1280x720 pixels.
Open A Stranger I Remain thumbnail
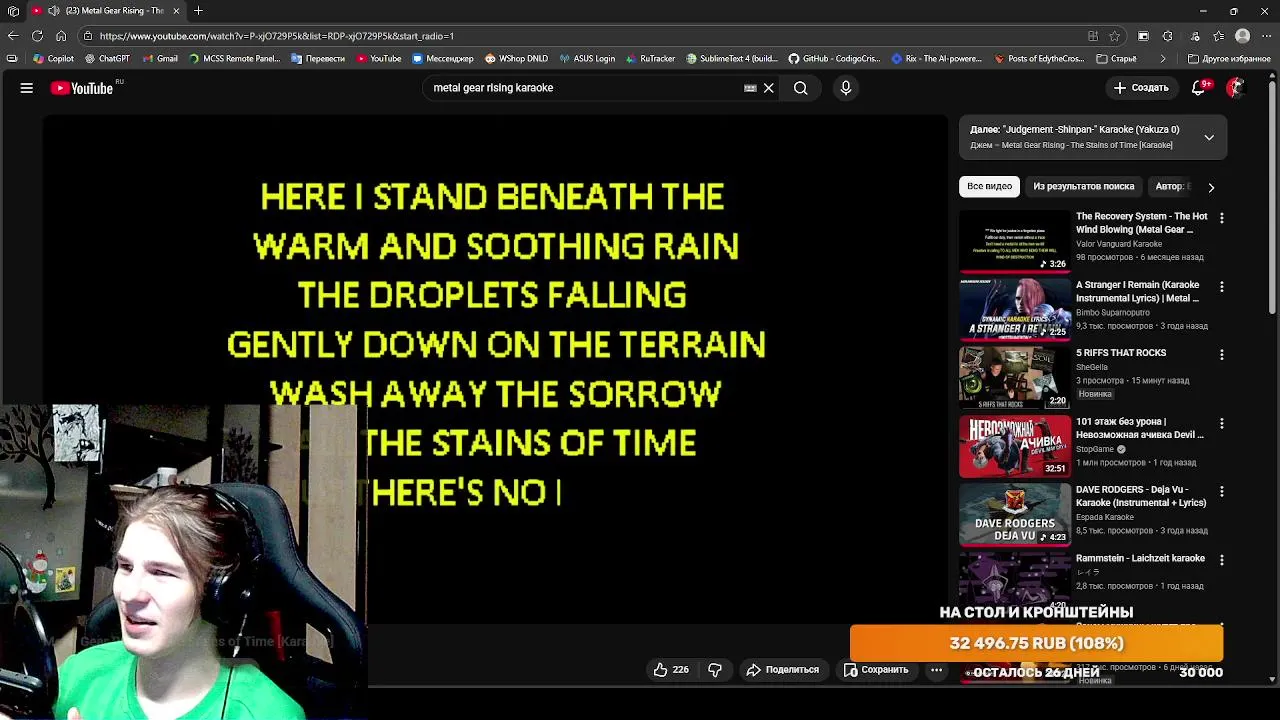click(1015, 309)
